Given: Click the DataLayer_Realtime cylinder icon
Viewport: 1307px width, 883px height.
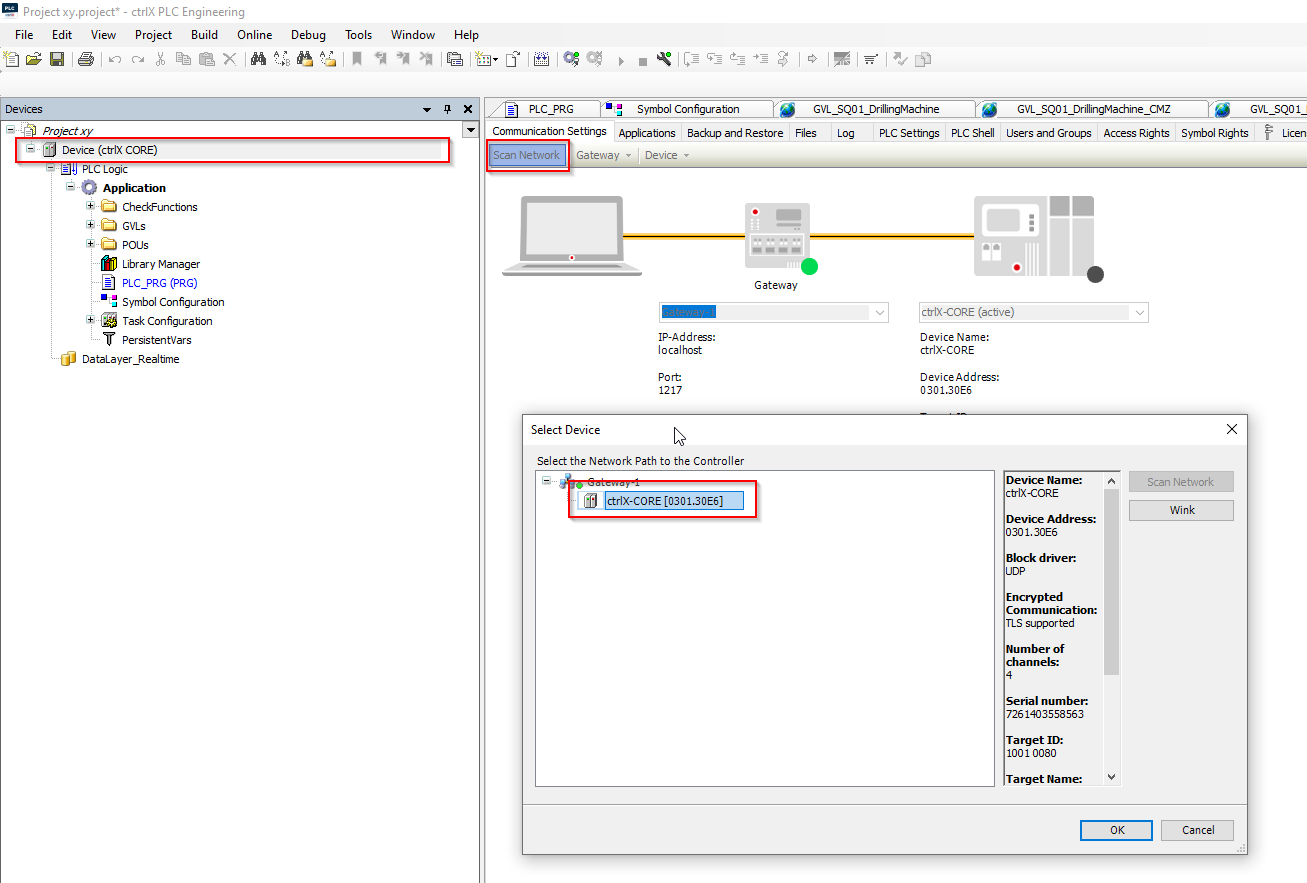Looking at the screenshot, I should [x=69, y=359].
